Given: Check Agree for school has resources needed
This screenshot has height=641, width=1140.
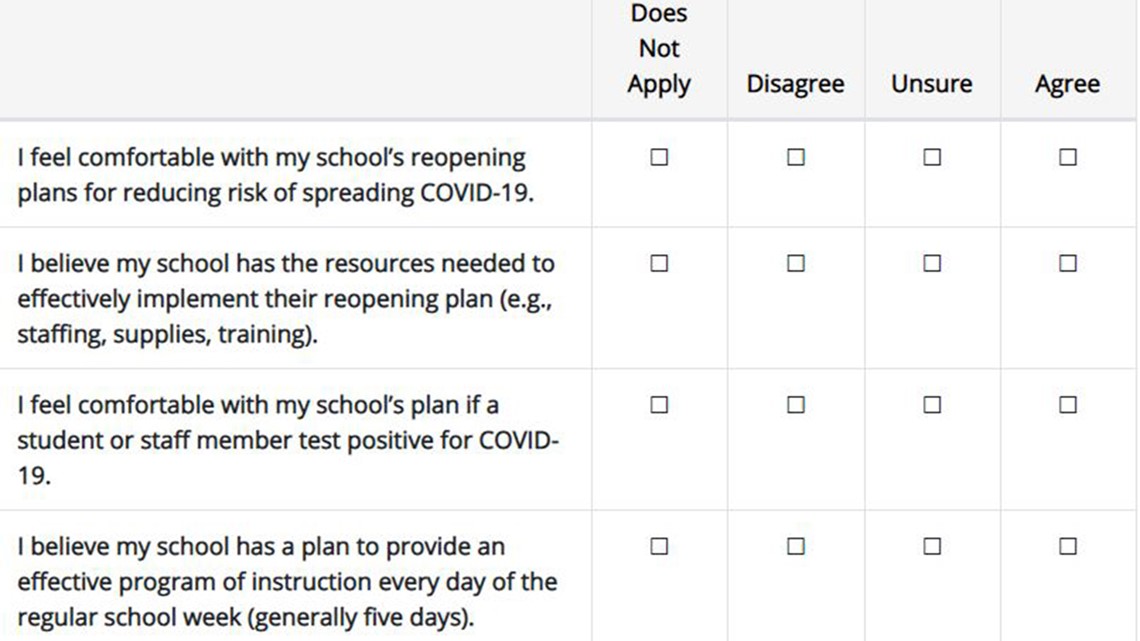Looking at the screenshot, I should click(1067, 263).
